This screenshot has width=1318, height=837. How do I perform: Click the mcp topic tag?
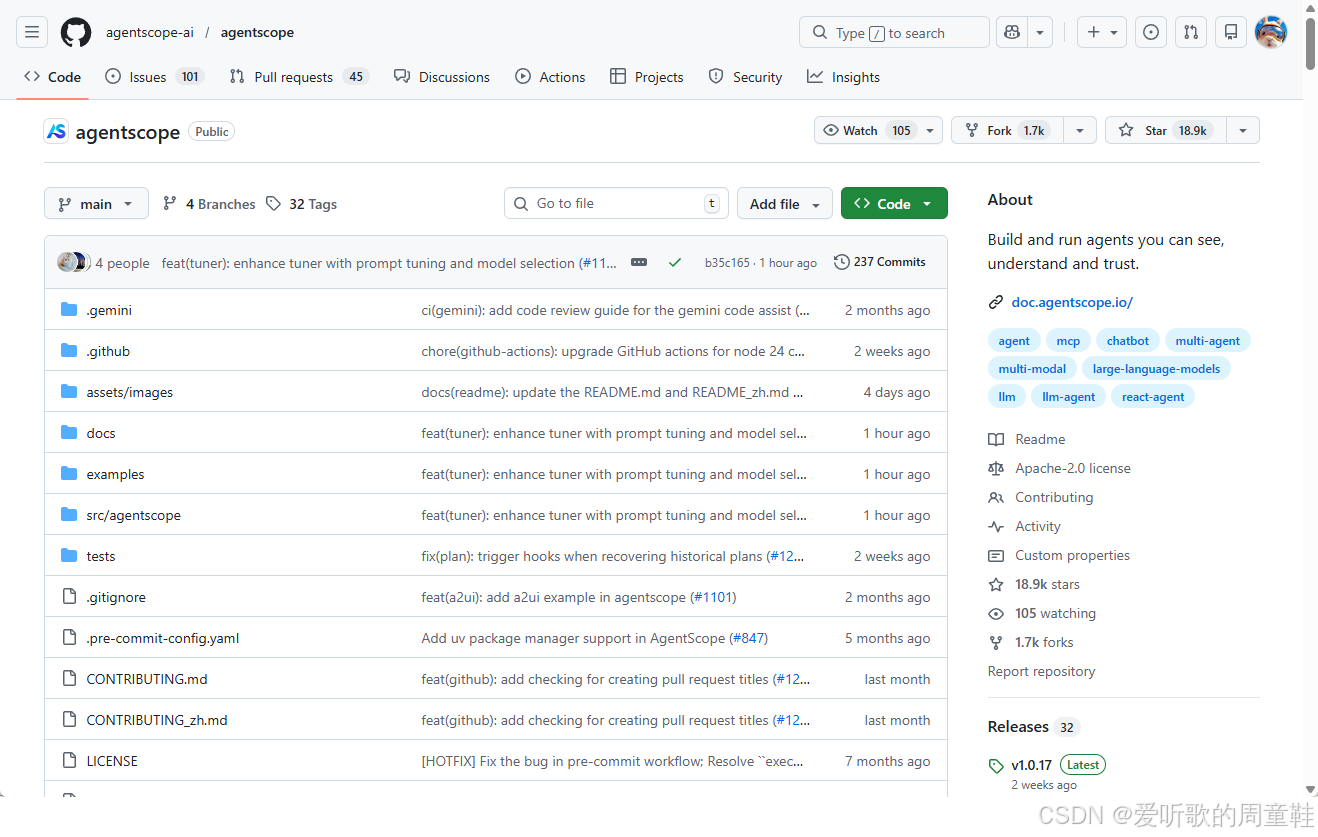1068,341
